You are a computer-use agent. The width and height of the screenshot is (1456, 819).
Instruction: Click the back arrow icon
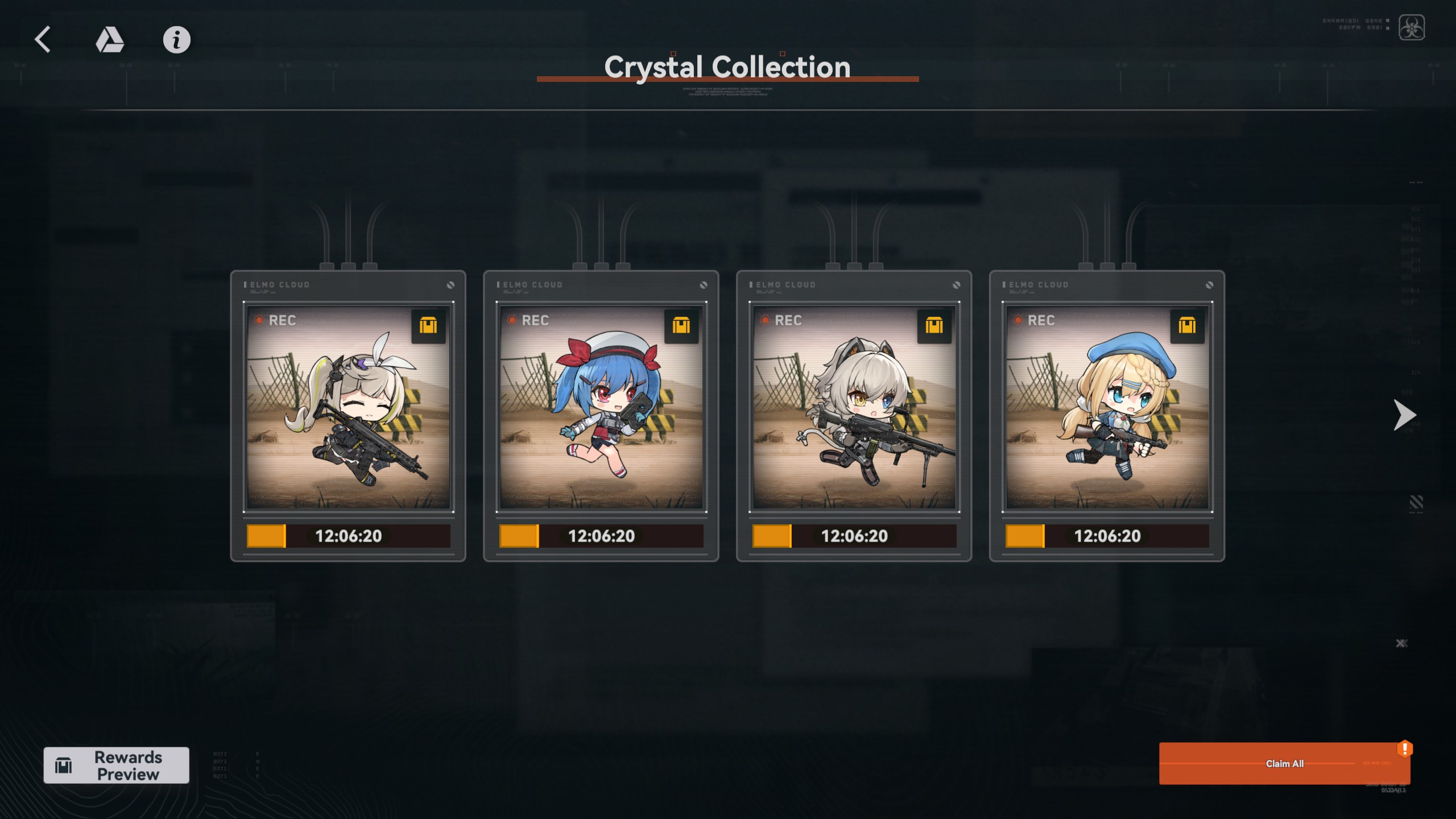pyautogui.click(x=43, y=40)
